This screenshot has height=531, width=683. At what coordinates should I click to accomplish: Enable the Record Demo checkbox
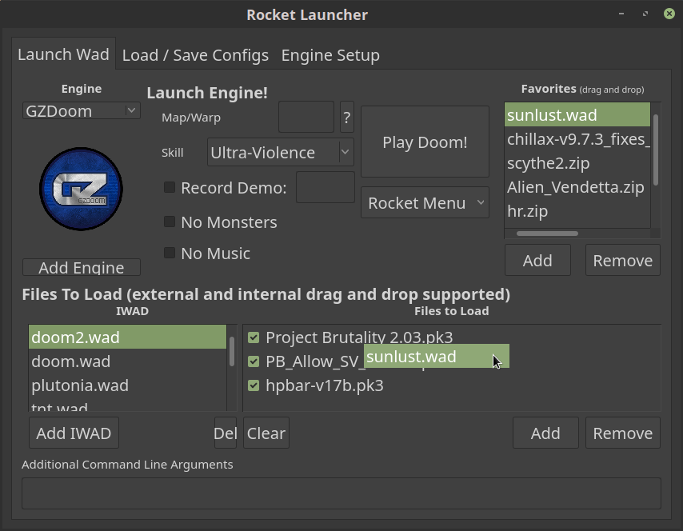[x=170, y=187]
